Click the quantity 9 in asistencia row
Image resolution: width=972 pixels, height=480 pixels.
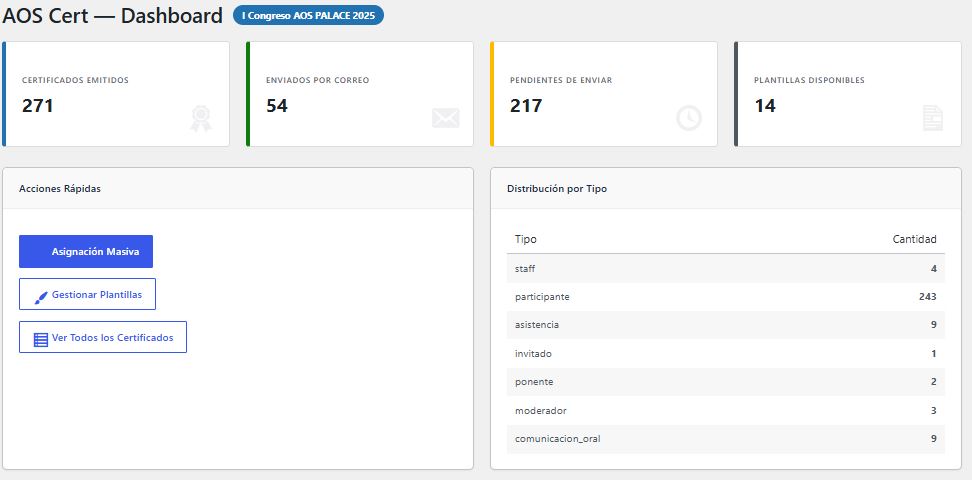tap(934, 325)
